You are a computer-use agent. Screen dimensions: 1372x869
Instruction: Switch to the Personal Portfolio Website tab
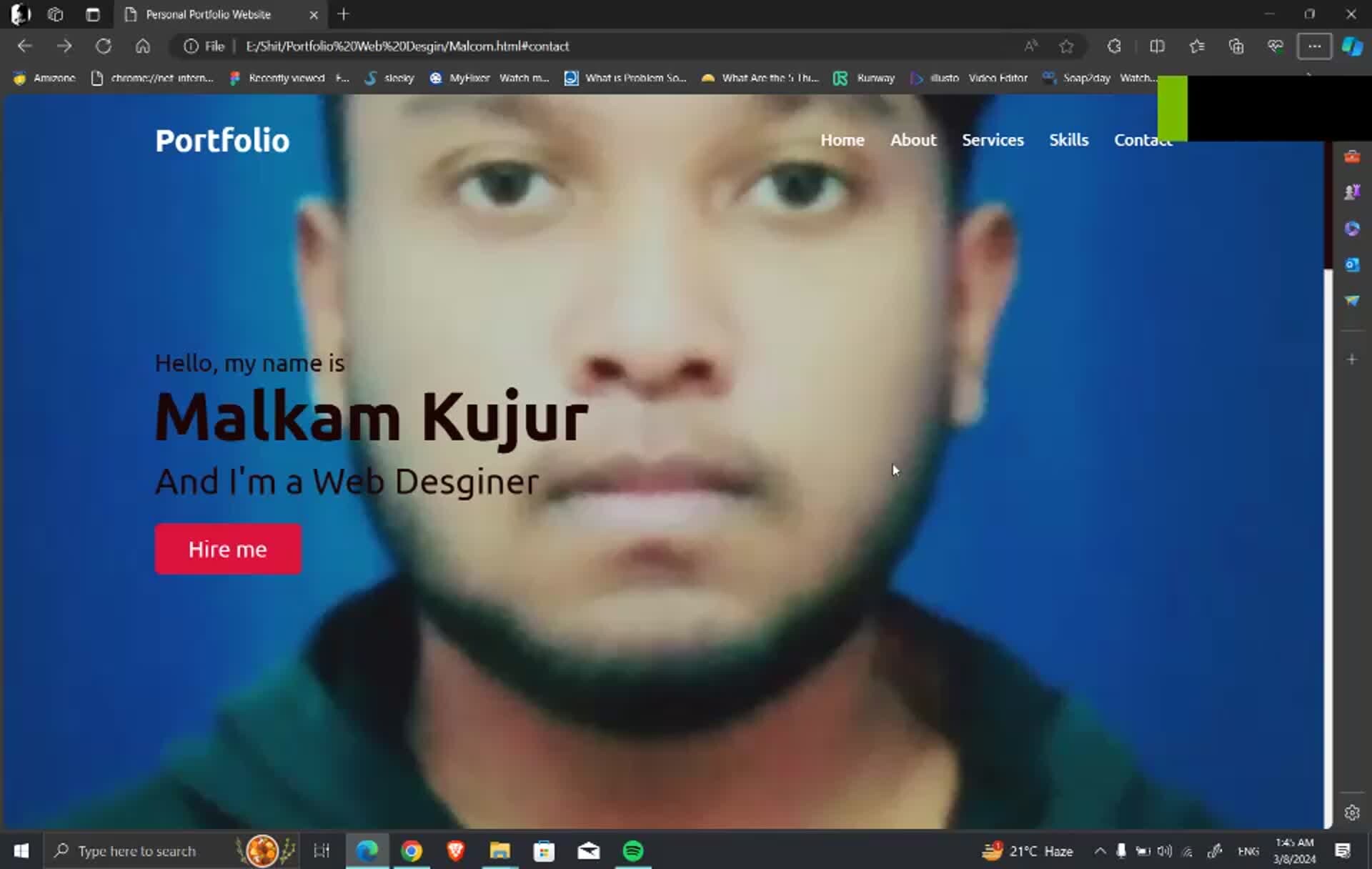(x=207, y=14)
